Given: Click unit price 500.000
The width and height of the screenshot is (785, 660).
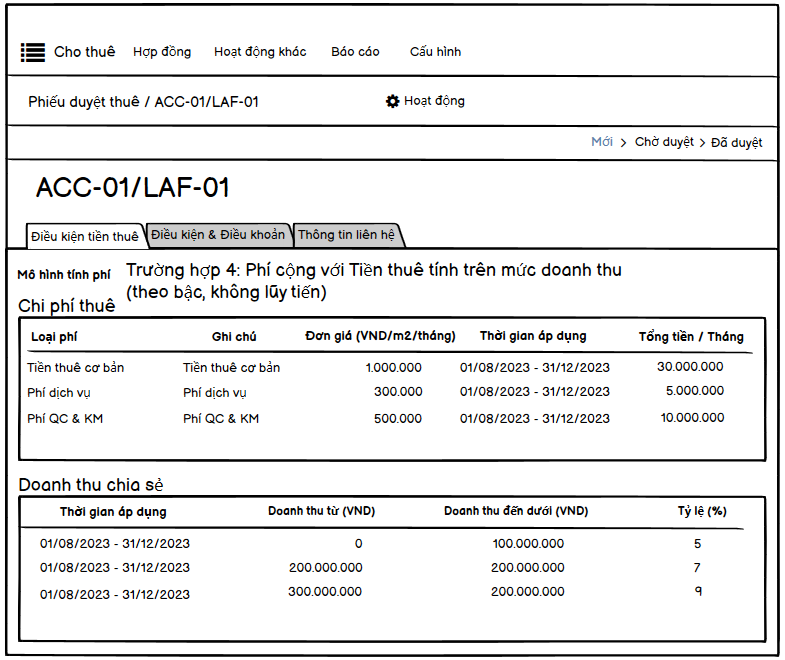Looking at the screenshot, I should 398,419.
